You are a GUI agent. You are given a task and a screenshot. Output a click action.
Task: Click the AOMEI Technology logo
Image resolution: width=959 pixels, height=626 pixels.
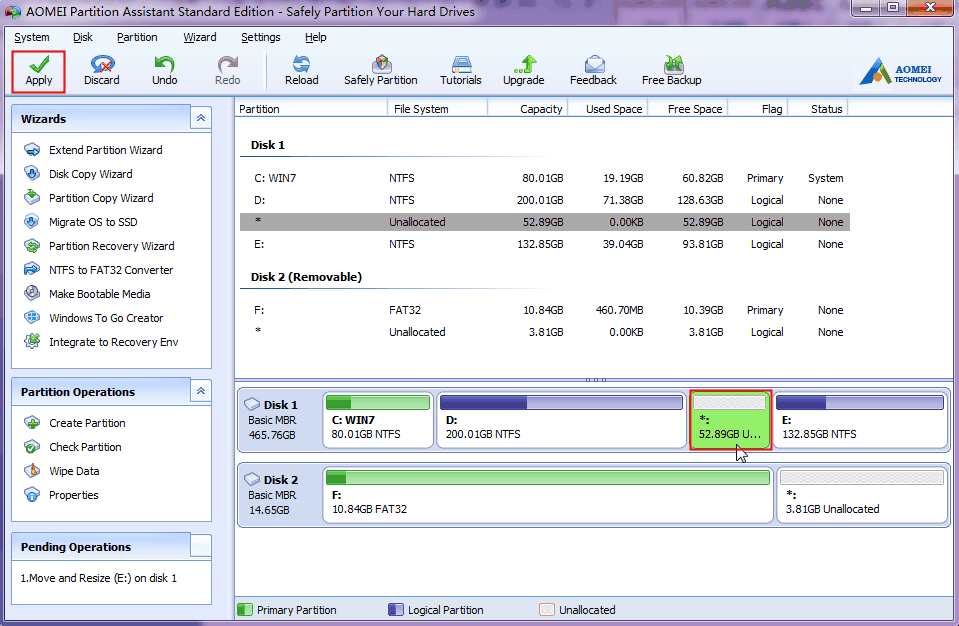click(x=900, y=72)
